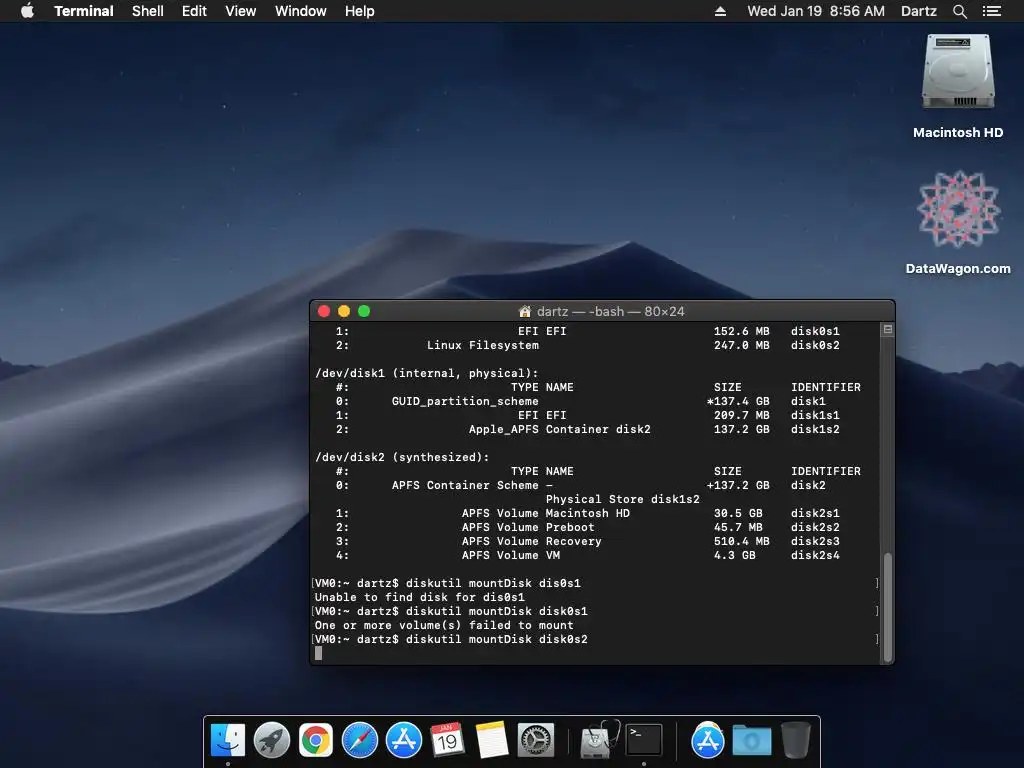The image size is (1024, 768).
Task: Open the blue Downloads folder in Dock
Action: pos(752,741)
